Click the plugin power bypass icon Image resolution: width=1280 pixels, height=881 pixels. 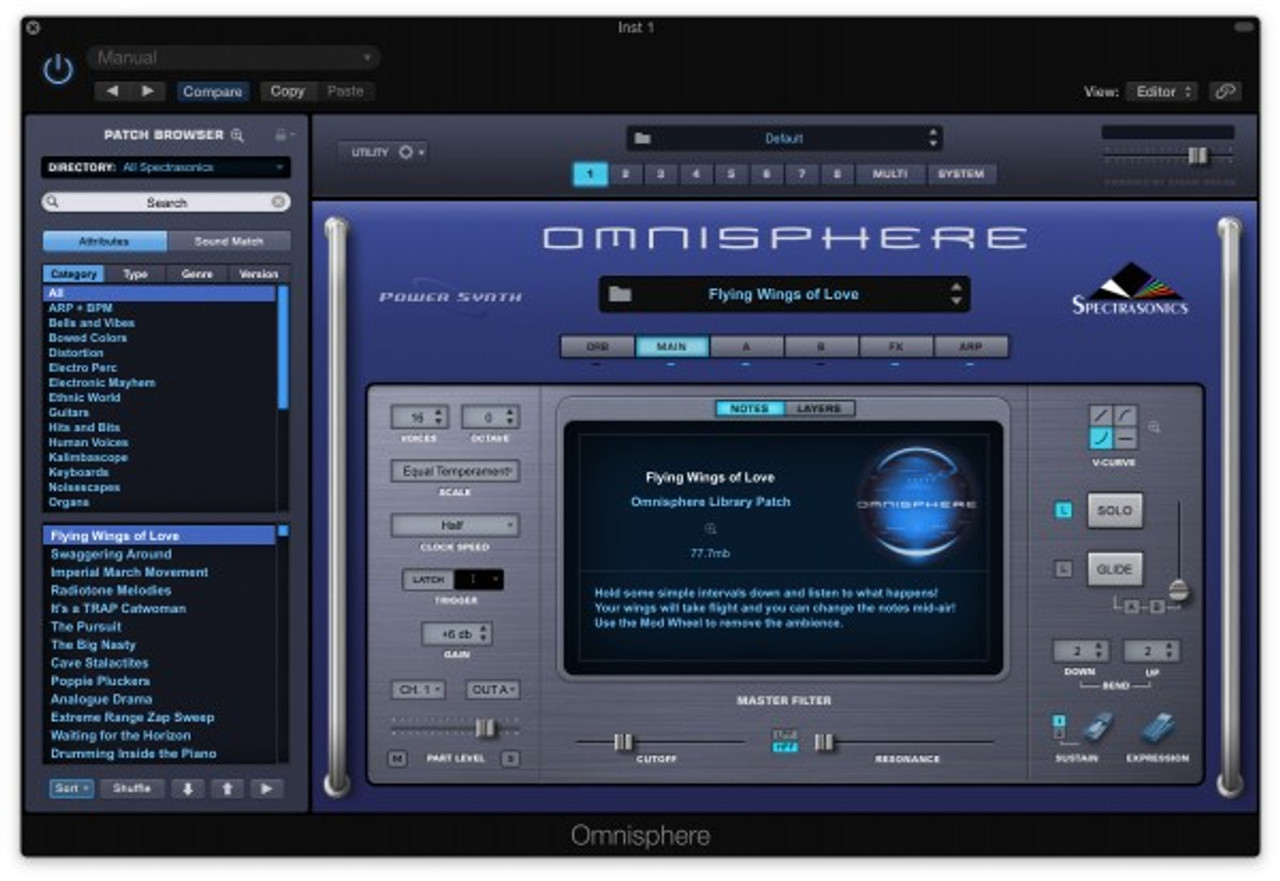click(58, 69)
